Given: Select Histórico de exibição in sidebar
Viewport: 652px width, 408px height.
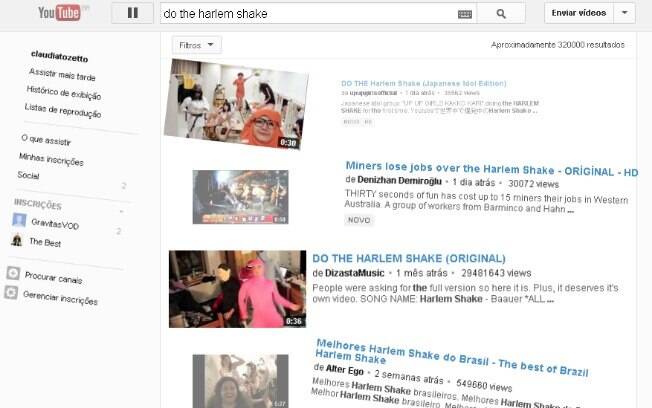Looking at the screenshot, I should [x=64, y=93].
